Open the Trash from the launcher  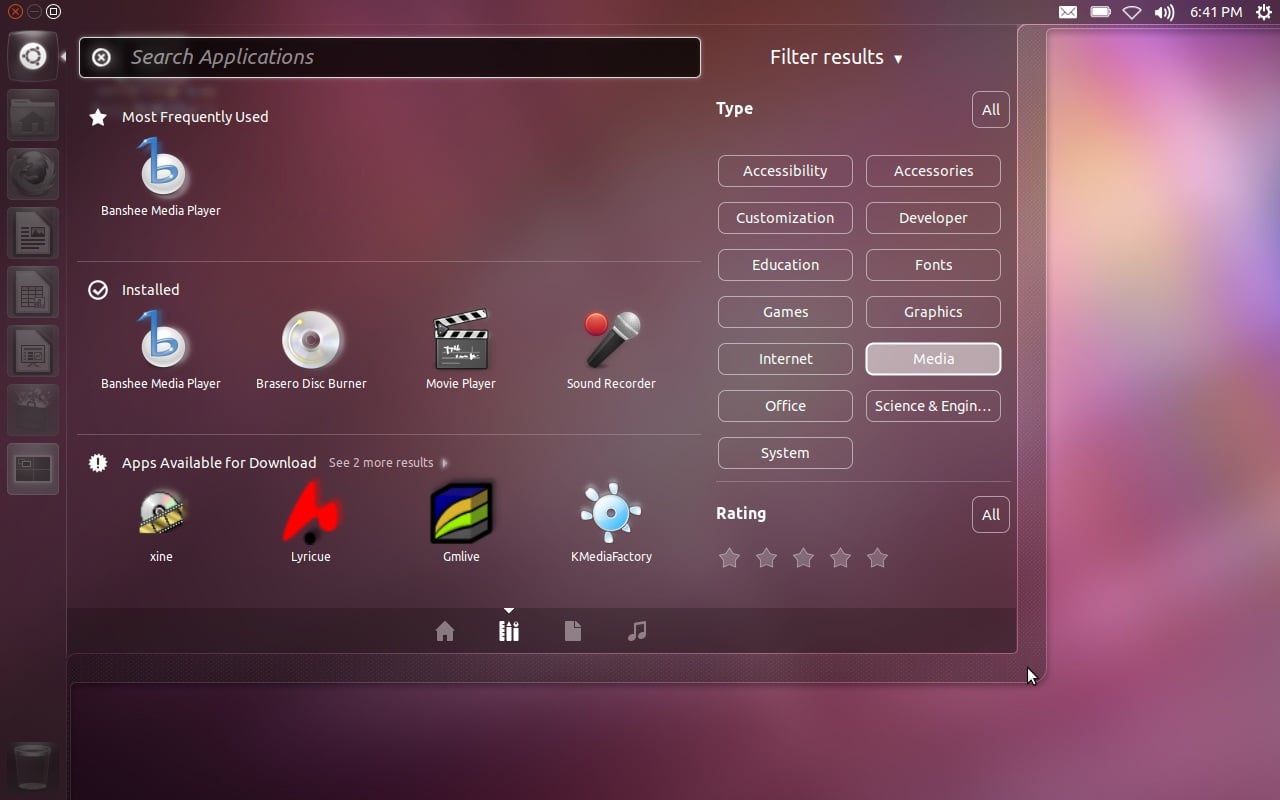[x=33, y=767]
